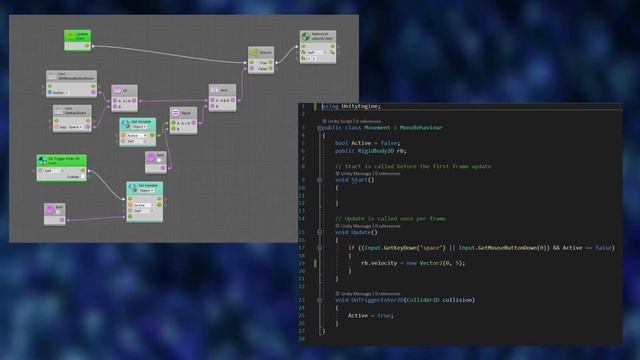Open the Get Variable Object kind dropdown
Screen dimensions: 640x360
(140, 127)
